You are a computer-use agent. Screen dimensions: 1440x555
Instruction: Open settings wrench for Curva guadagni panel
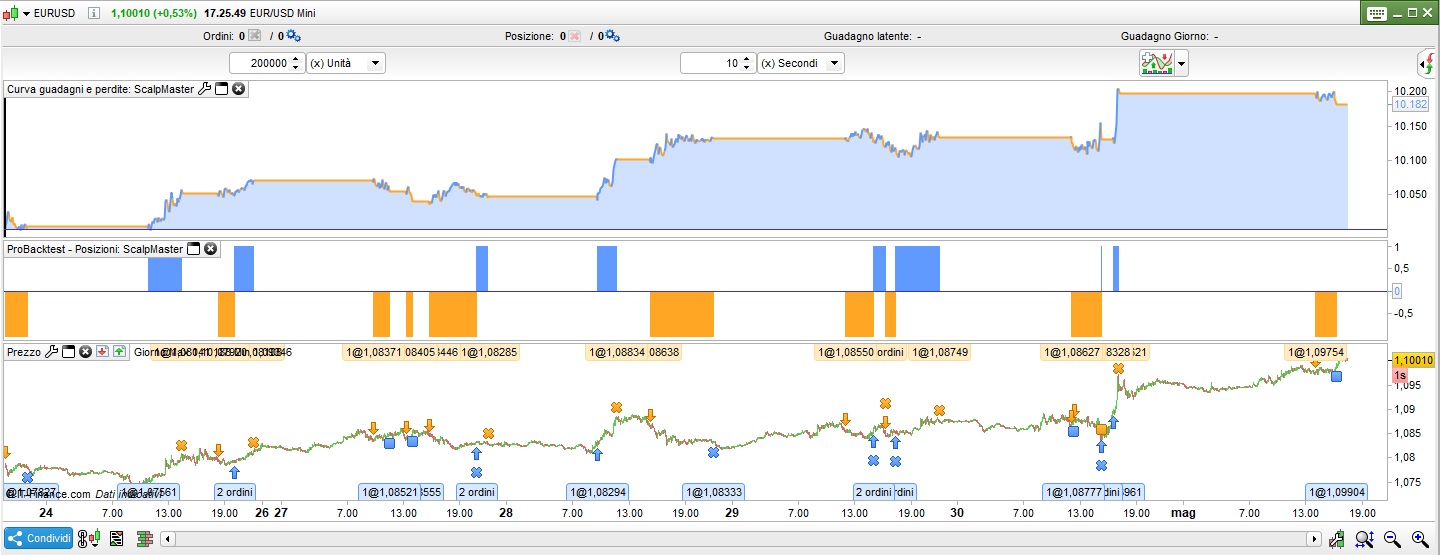pyautogui.click(x=205, y=89)
